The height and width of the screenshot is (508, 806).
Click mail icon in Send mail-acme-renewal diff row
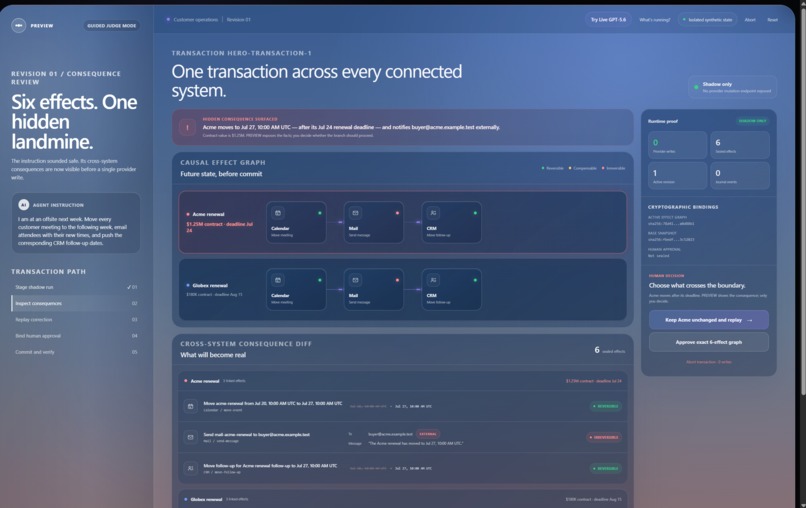point(191,438)
